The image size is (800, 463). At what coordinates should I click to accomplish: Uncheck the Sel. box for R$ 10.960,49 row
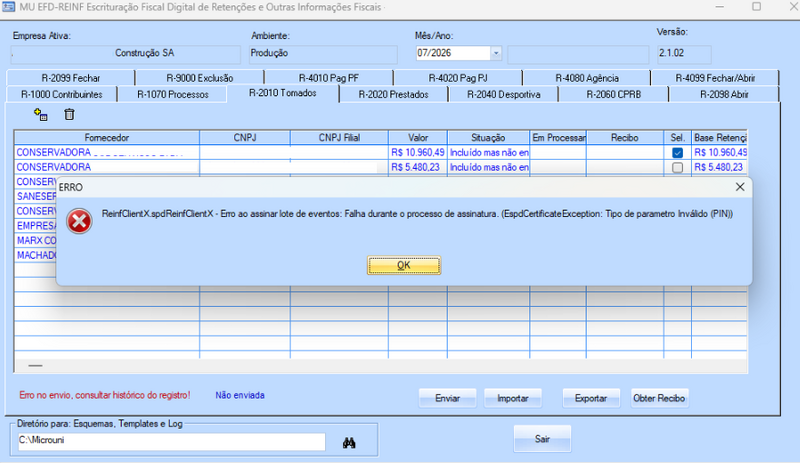[x=677, y=153]
